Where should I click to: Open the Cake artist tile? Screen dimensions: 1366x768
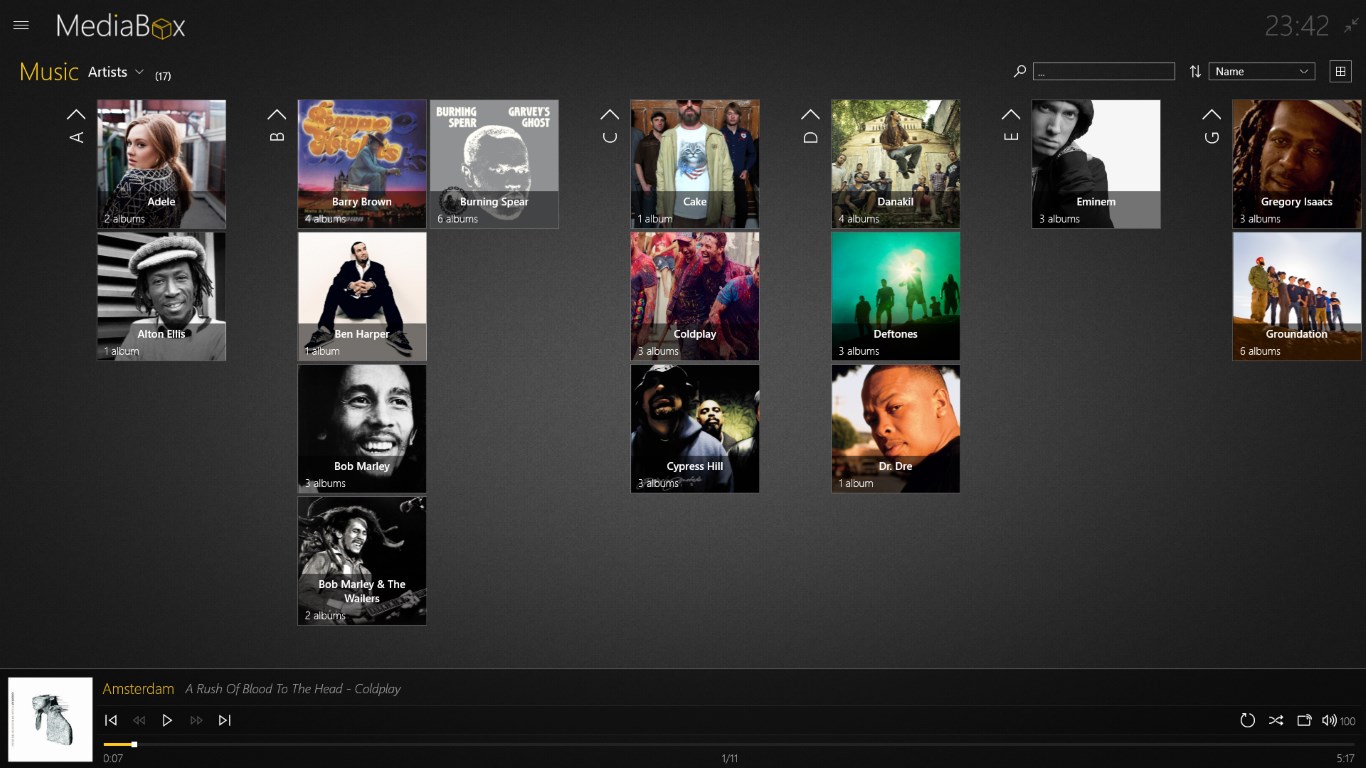pyautogui.click(x=695, y=164)
